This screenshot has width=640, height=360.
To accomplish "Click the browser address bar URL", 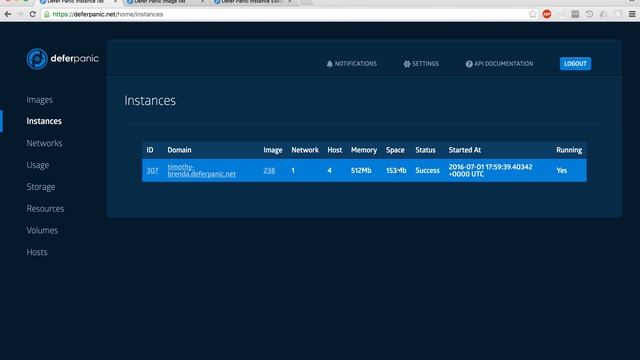I will click(108, 14).
